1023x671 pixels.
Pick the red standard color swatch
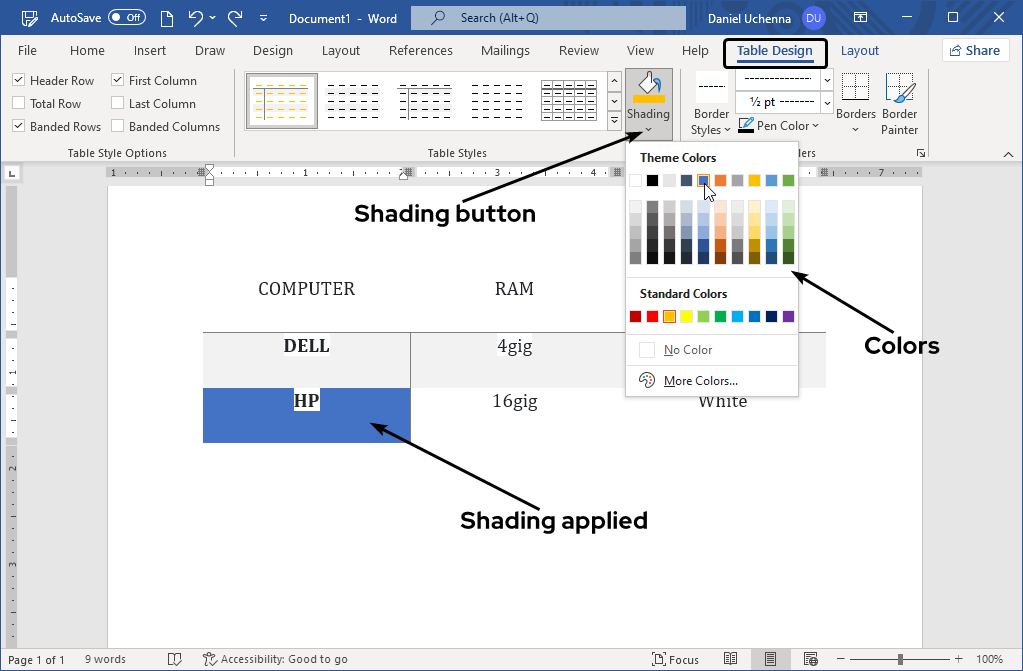(x=651, y=316)
